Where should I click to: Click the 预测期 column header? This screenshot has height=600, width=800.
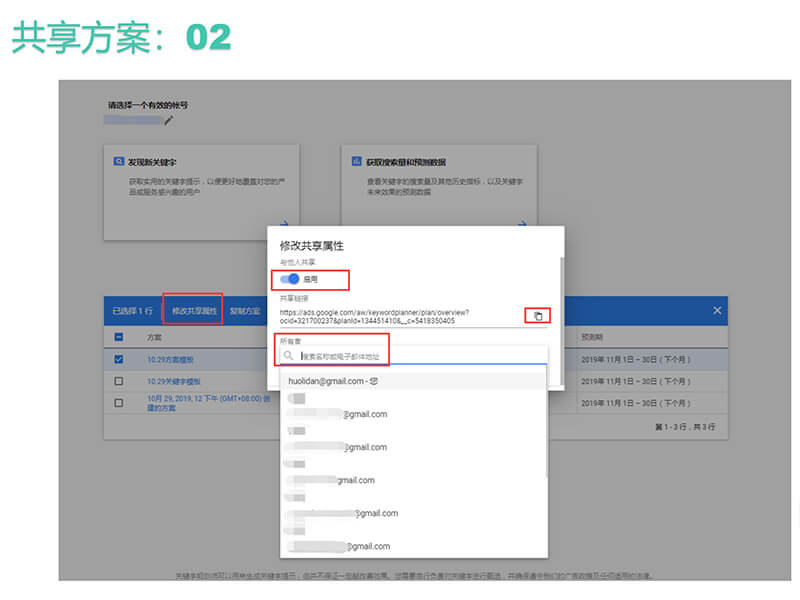591,337
